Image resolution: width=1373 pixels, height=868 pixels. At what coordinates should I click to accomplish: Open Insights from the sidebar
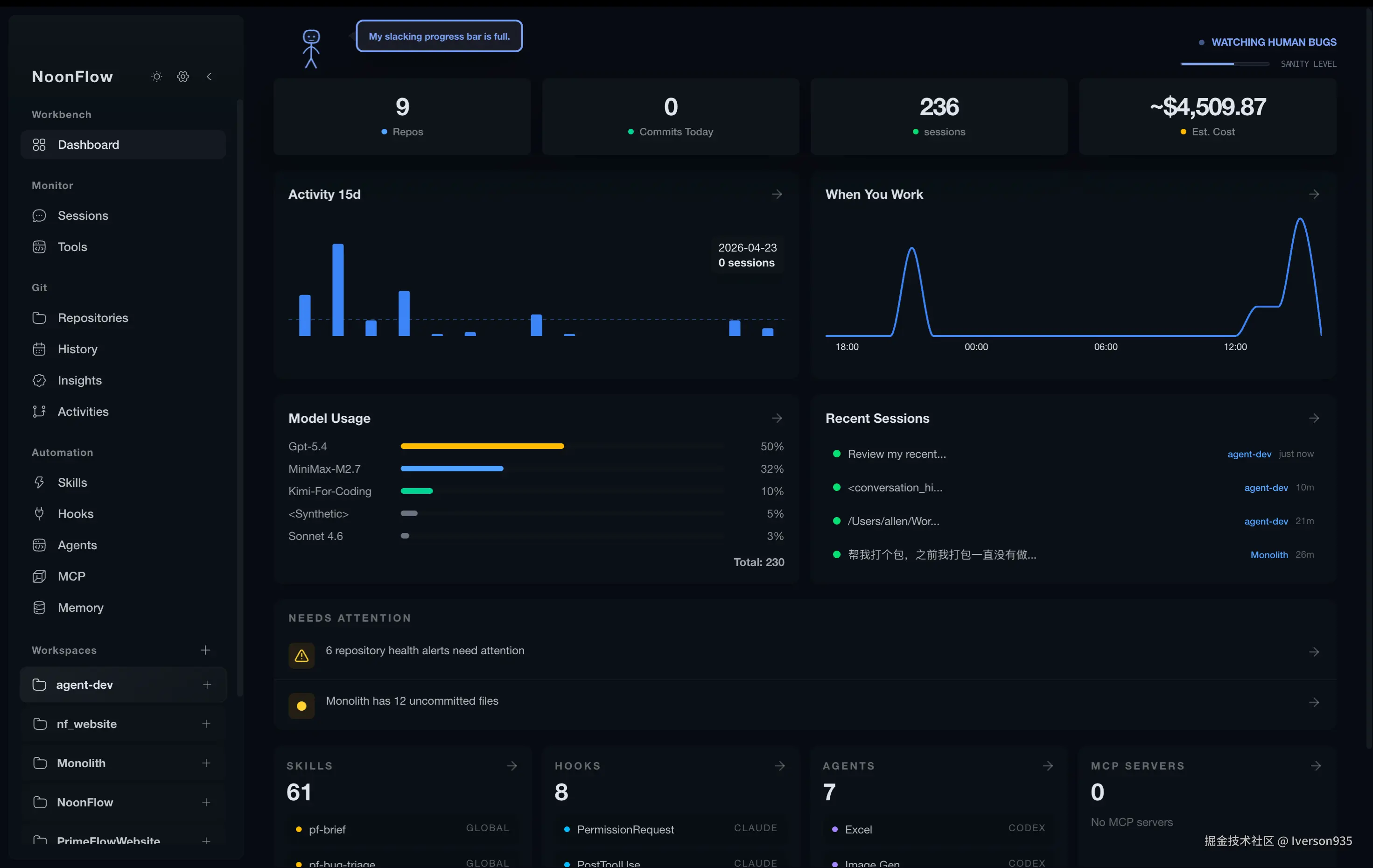79,380
